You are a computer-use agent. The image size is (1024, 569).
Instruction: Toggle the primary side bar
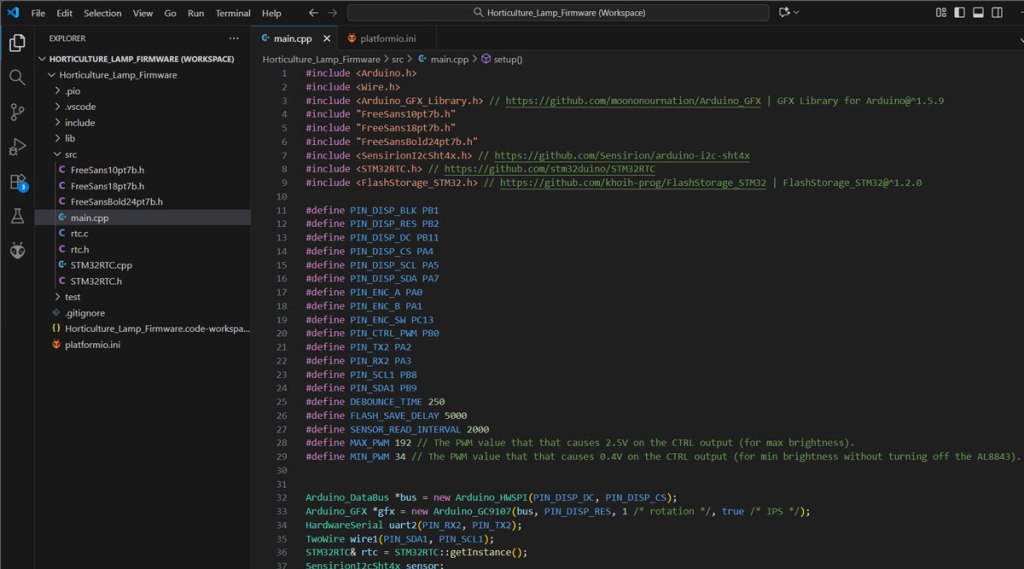pos(959,13)
